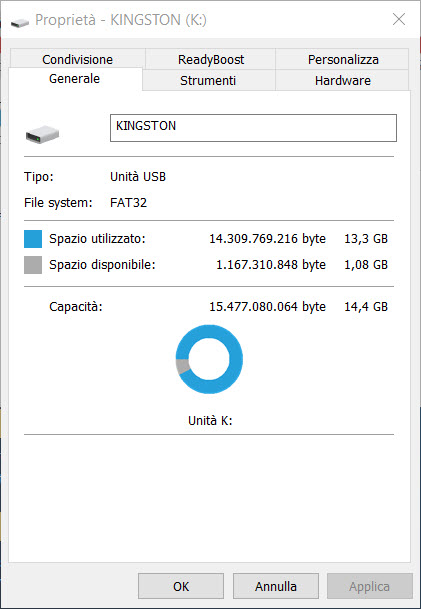Click the FAT32 file system value
This screenshot has height=609, width=421.
point(129,203)
